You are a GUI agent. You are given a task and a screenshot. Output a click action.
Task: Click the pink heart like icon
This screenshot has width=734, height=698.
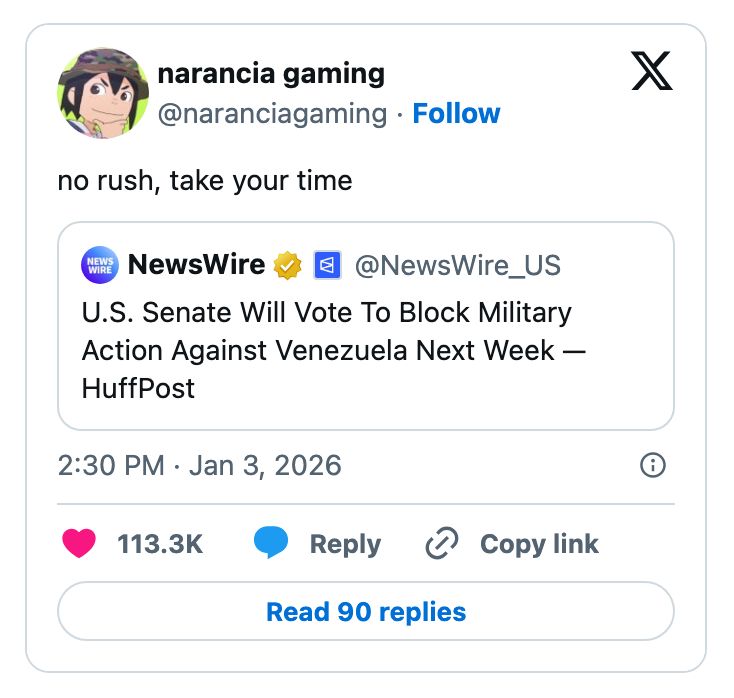(x=79, y=544)
